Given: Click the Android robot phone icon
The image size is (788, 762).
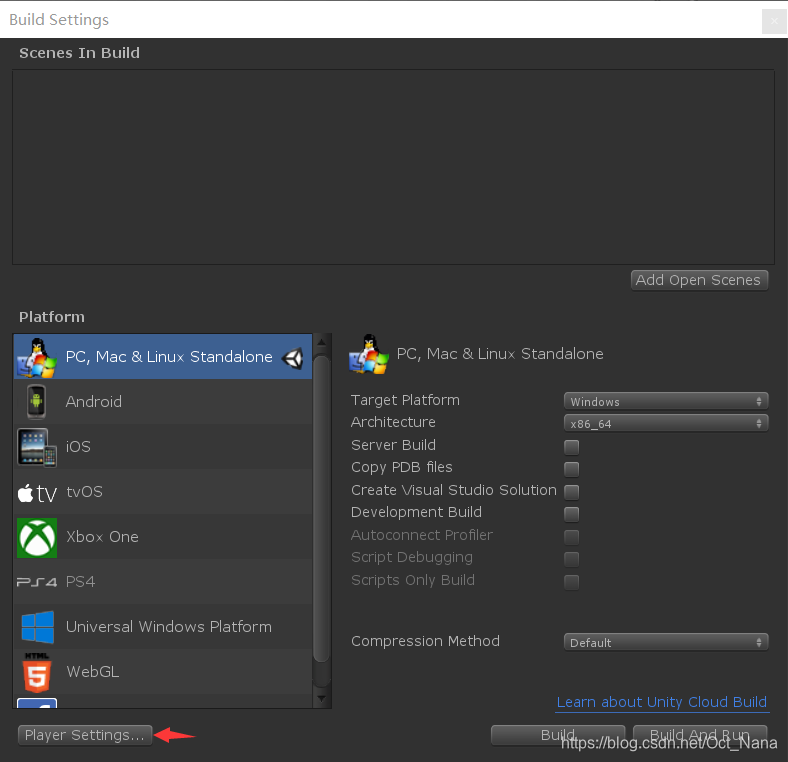Looking at the screenshot, I should [x=36, y=401].
